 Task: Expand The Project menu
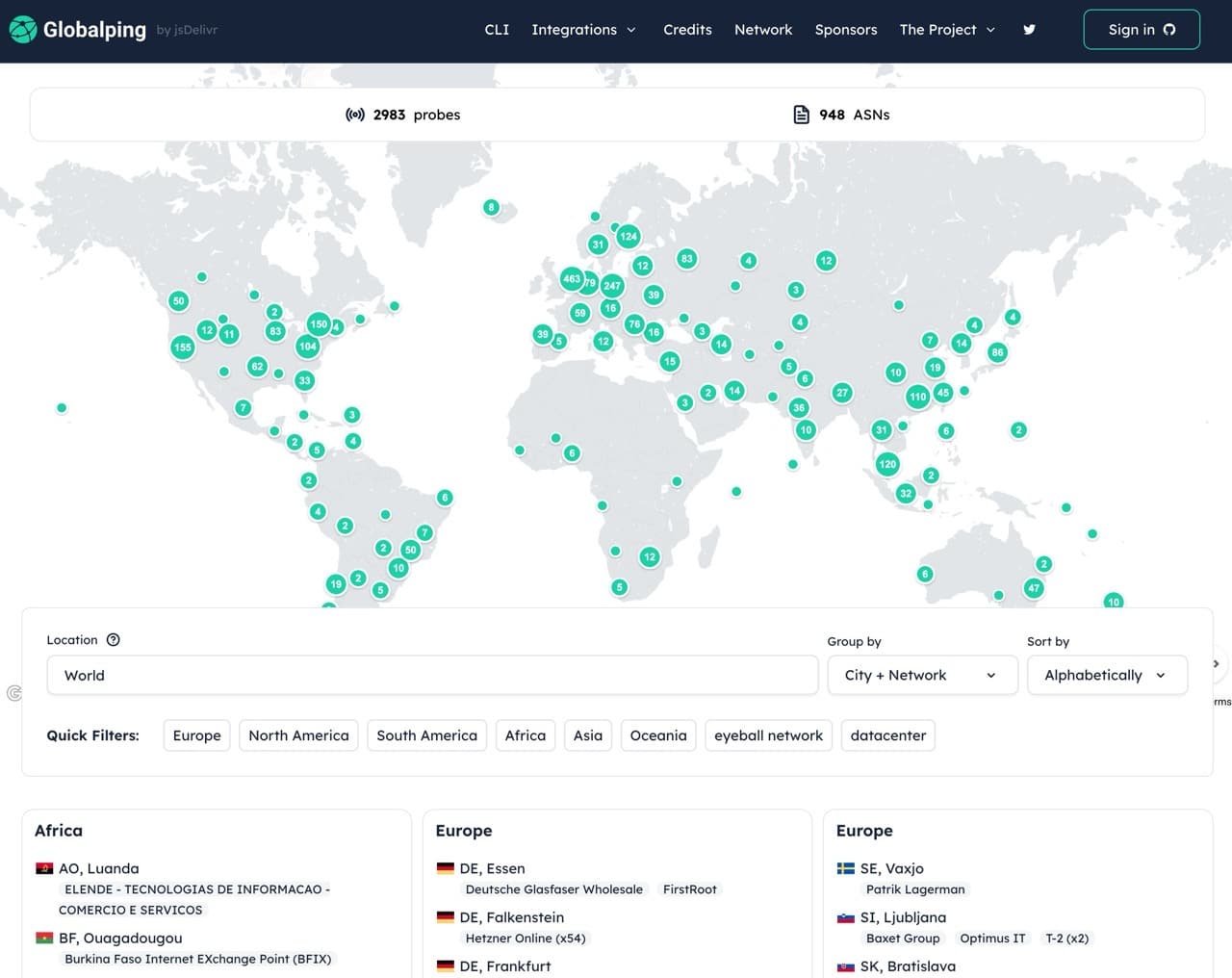947,30
